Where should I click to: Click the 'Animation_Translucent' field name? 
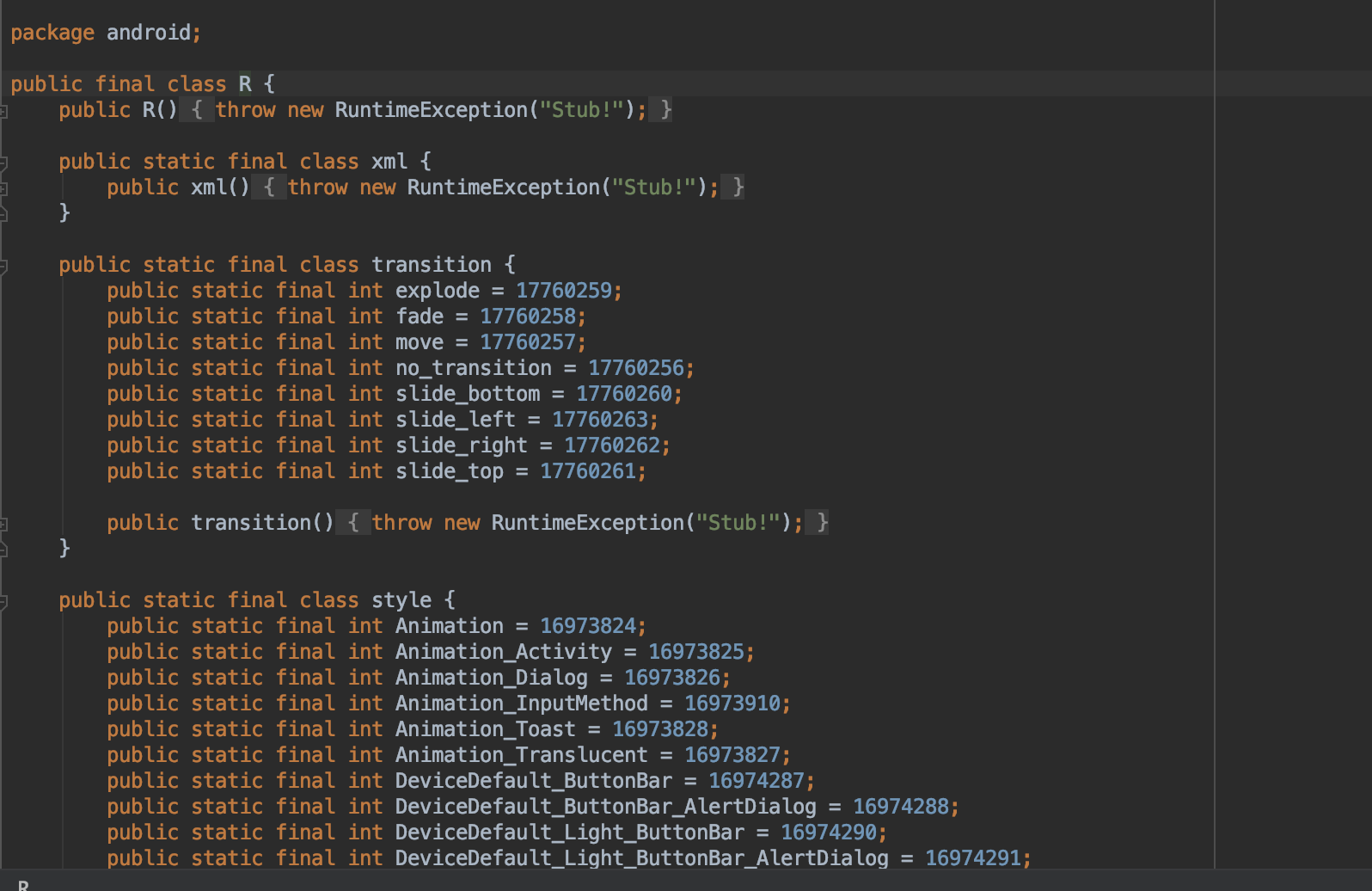(522, 755)
